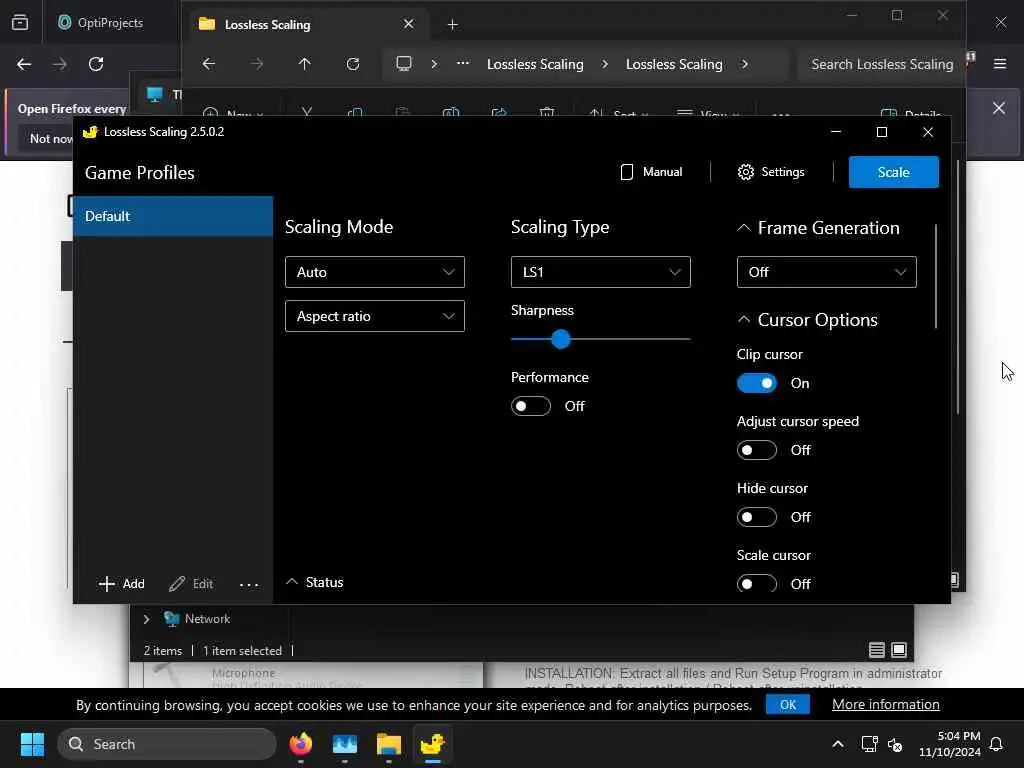Enable the Scale cursor switch
This screenshot has width=1024, height=768.
[757, 584]
